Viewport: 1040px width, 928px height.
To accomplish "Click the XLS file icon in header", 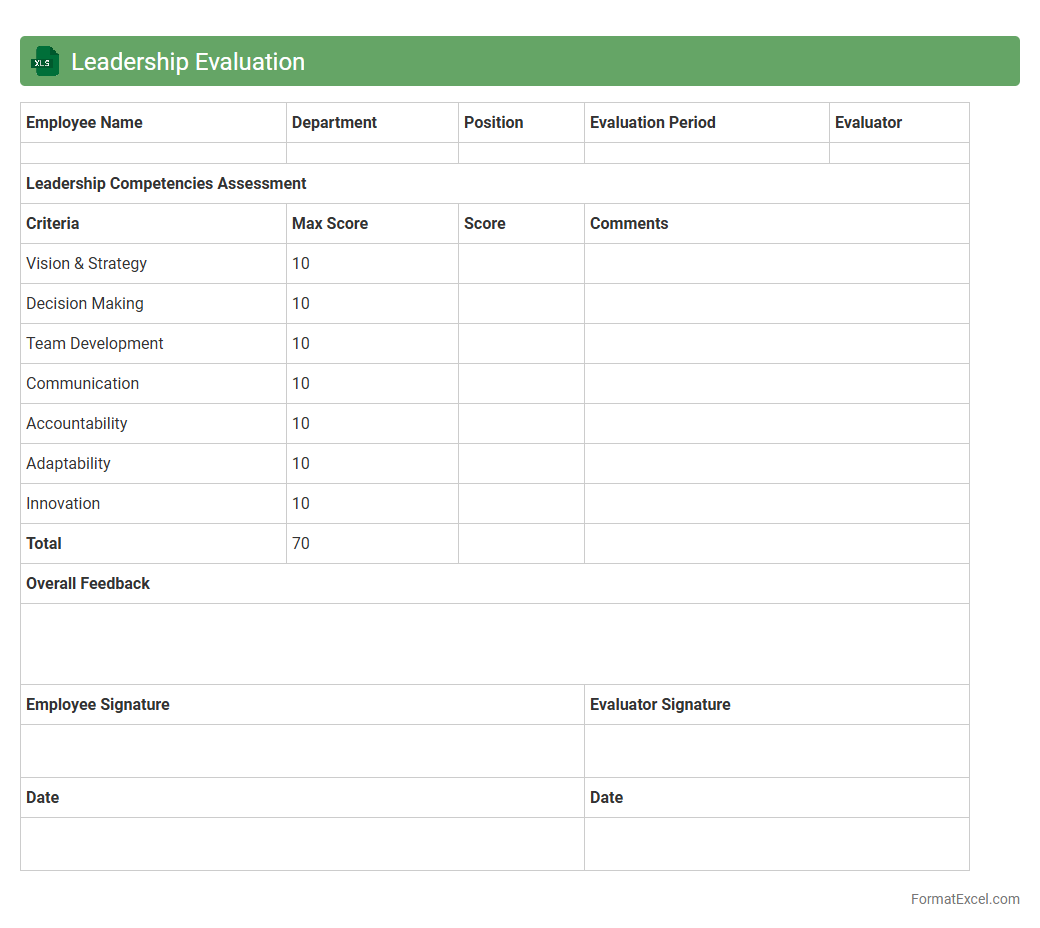I will point(44,62).
